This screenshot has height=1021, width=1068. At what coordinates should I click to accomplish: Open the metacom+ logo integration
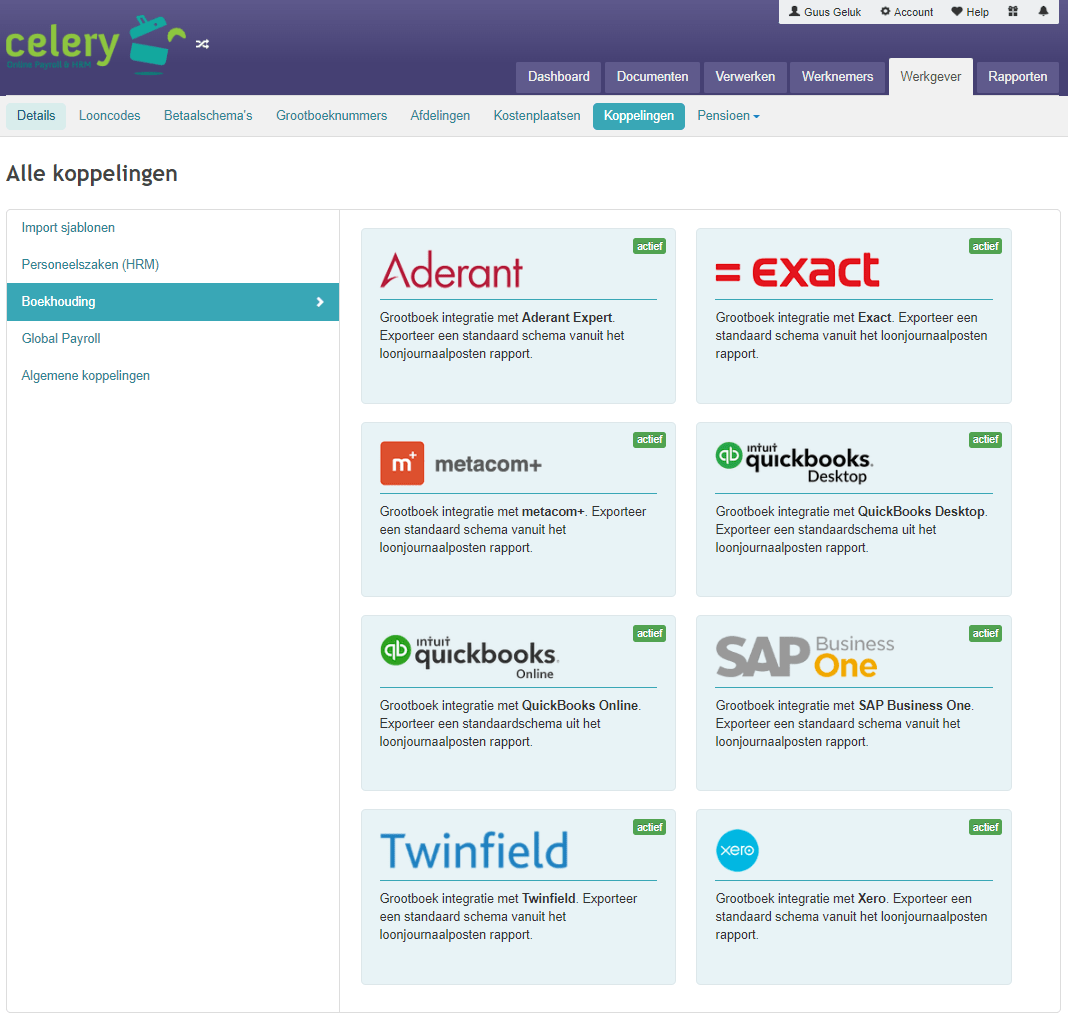tap(460, 464)
